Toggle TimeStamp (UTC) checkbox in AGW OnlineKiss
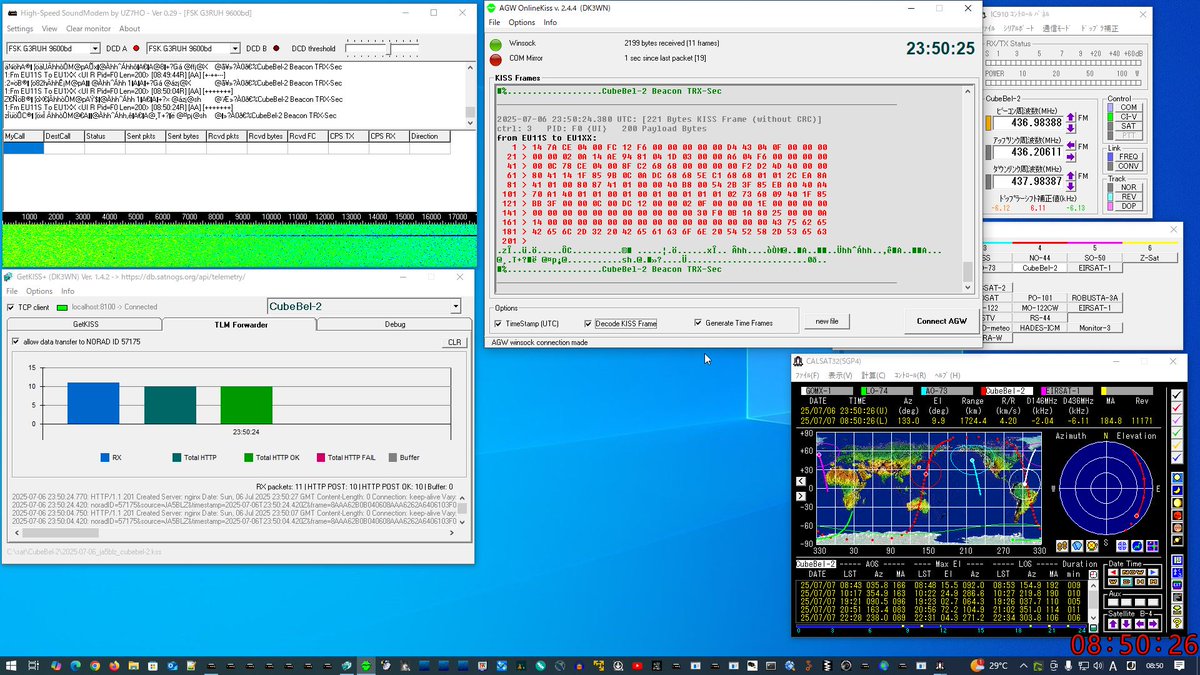This screenshot has height=675, width=1200. coord(498,323)
